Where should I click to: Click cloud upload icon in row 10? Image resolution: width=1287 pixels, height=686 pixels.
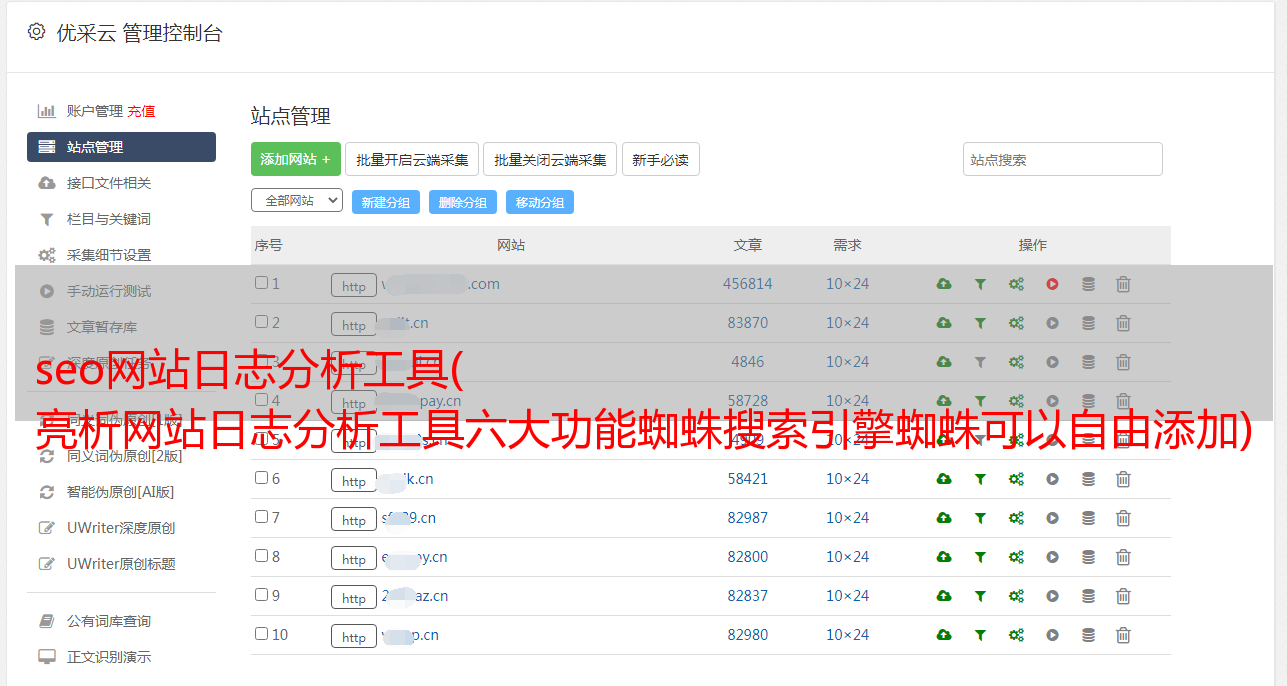[943, 635]
